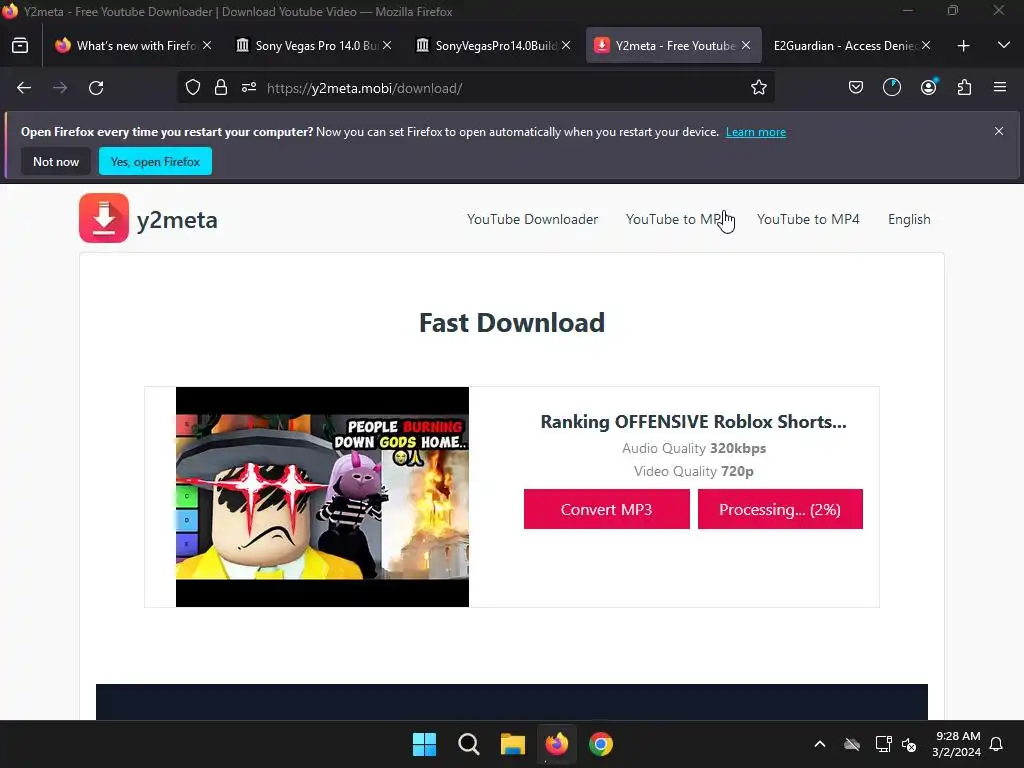Image resolution: width=1024 pixels, height=768 pixels.
Task: Switch to What's new with Firefox tab
Action: click(x=135, y=46)
